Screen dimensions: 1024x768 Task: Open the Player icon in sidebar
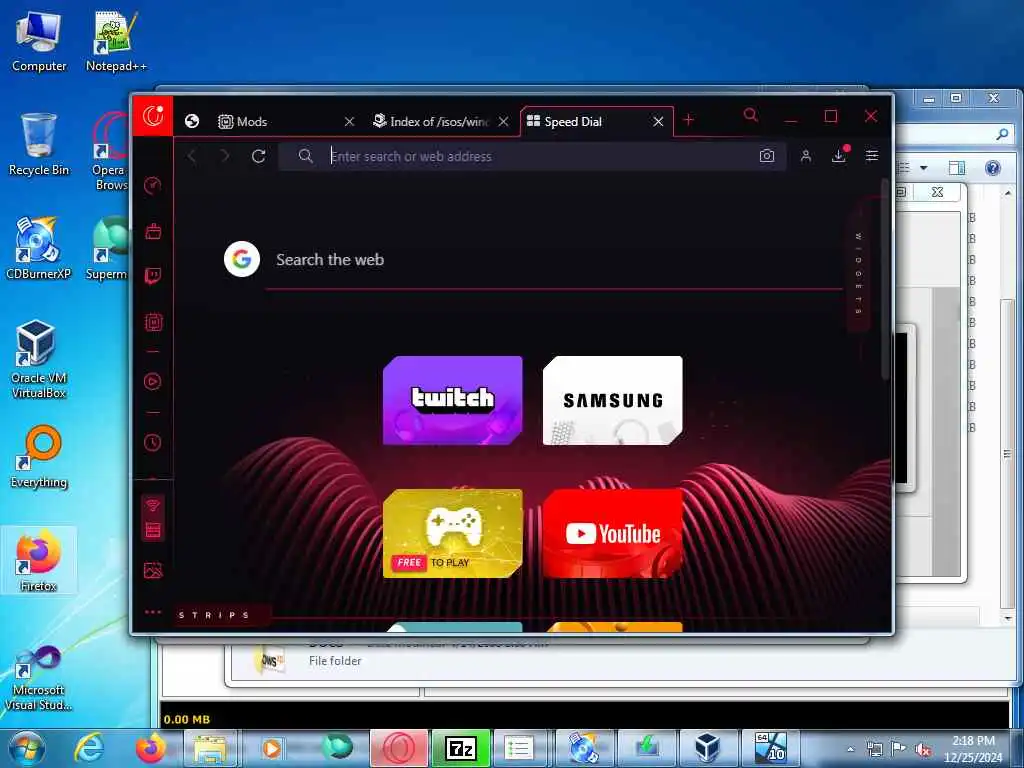(x=153, y=381)
